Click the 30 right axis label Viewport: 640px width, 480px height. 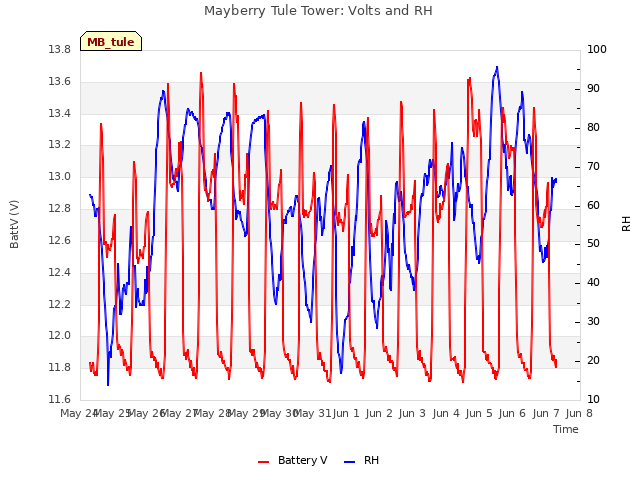click(593, 322)
